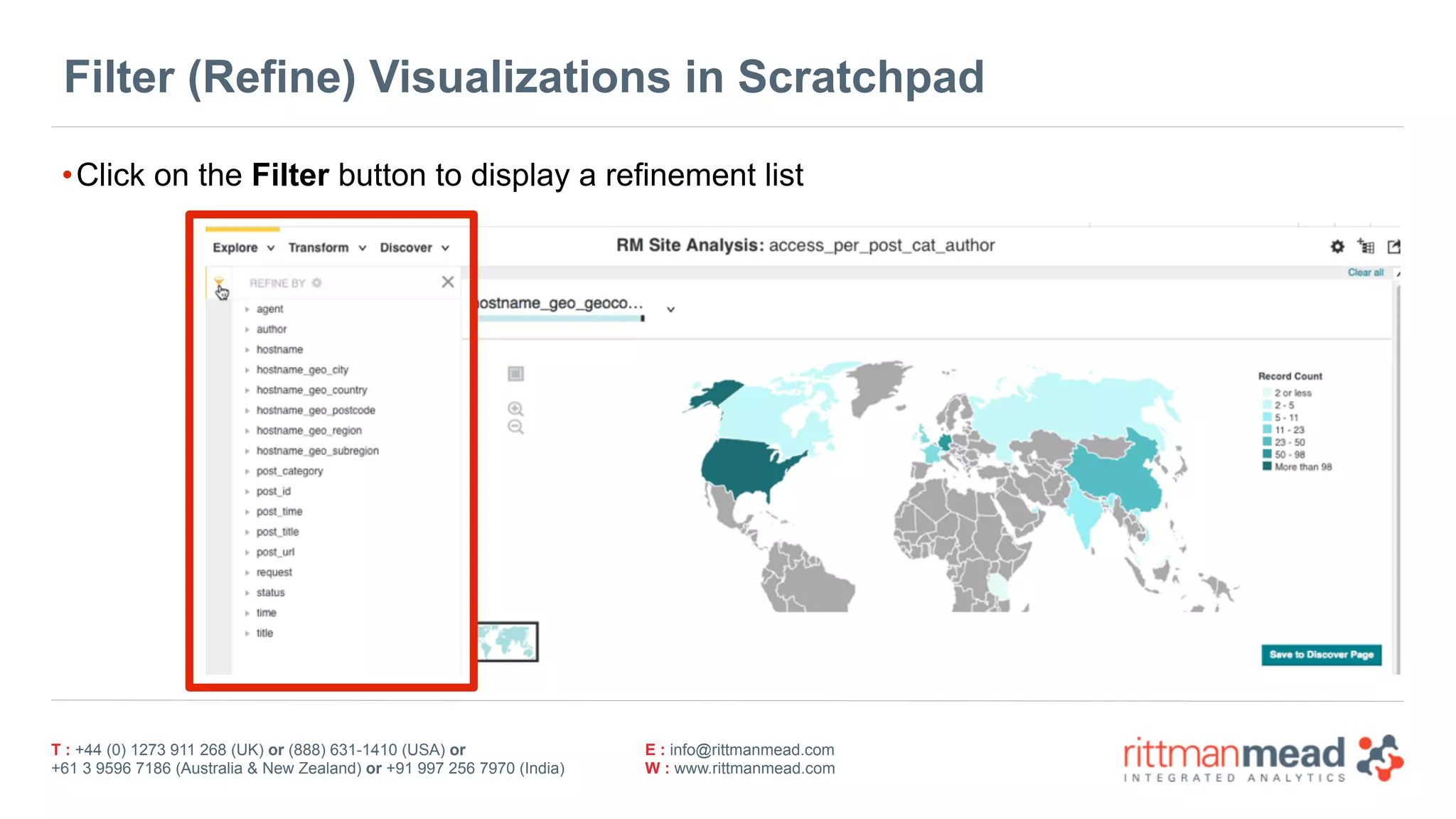Open Refine By settings gear
Viewport: 1456px width, 819px height.
(317, 283)
